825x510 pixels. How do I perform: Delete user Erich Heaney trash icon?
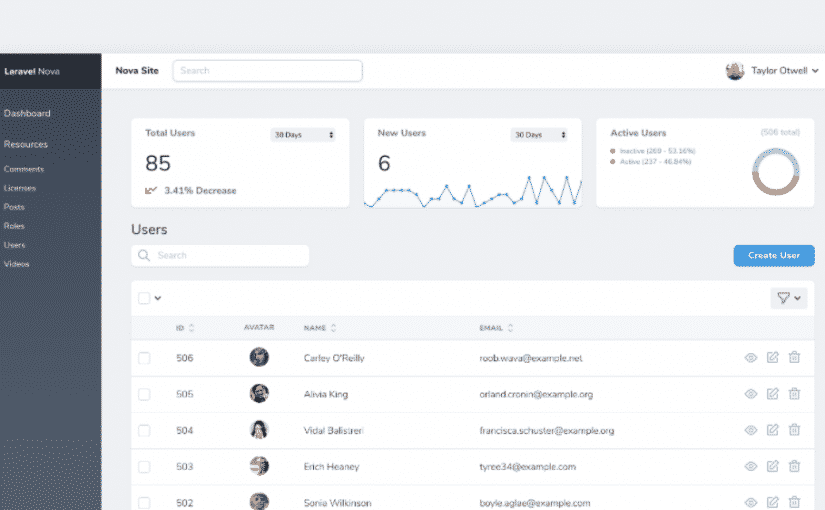[x=794, y=466]
